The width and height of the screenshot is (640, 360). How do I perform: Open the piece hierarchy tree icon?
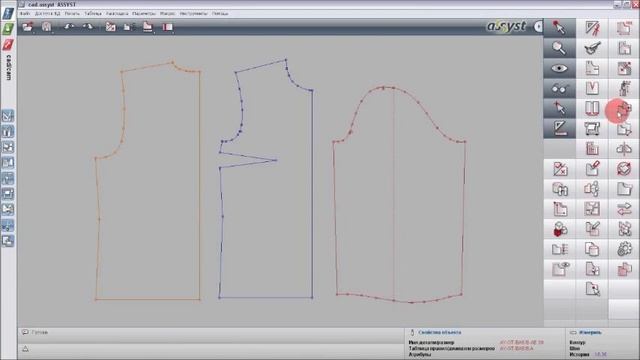pyautogui.click(x=592, y=189)
